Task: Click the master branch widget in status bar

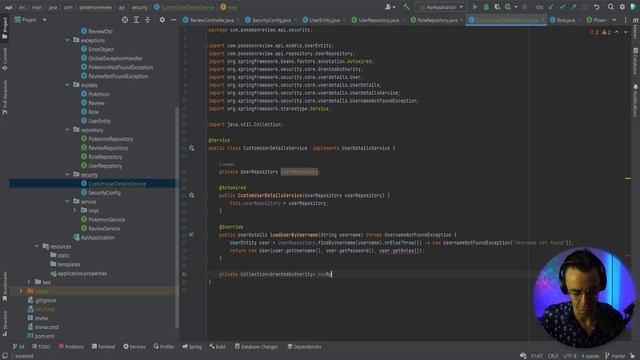Action: click(615, 356)
